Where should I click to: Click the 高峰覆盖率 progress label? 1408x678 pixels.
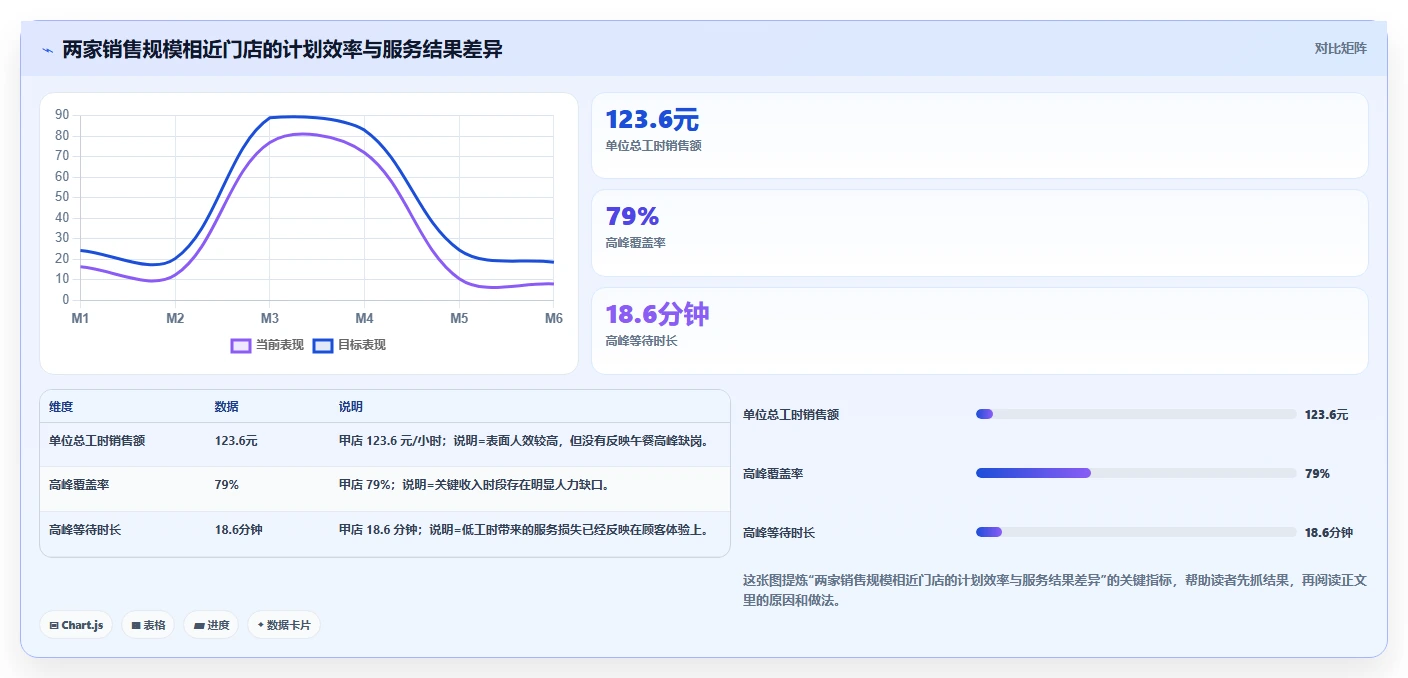click(x=773, y=474)
